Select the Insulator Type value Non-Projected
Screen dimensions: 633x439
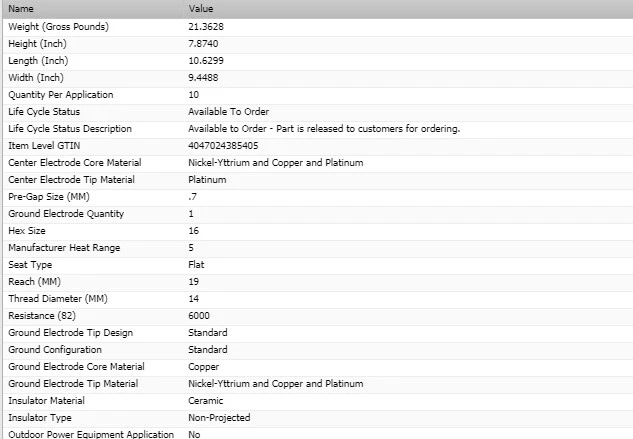219,418
